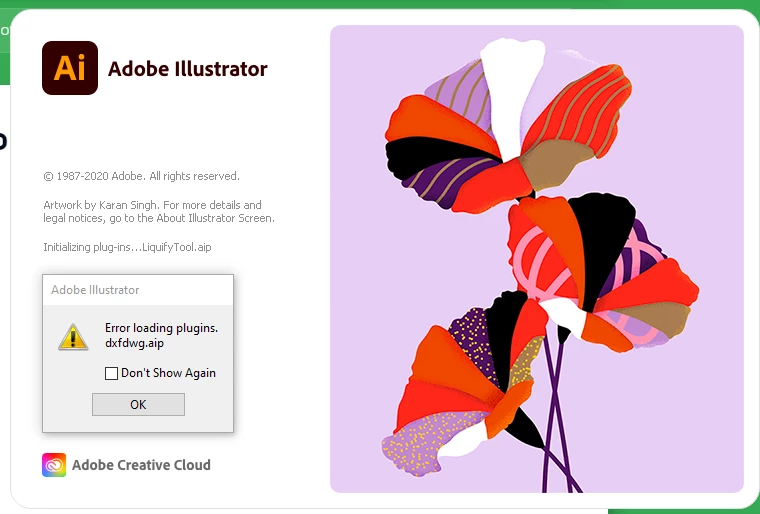Viewport: 760px width, 514px height.
Task: Click OK in the error dialog
Action: click(138, 404)
